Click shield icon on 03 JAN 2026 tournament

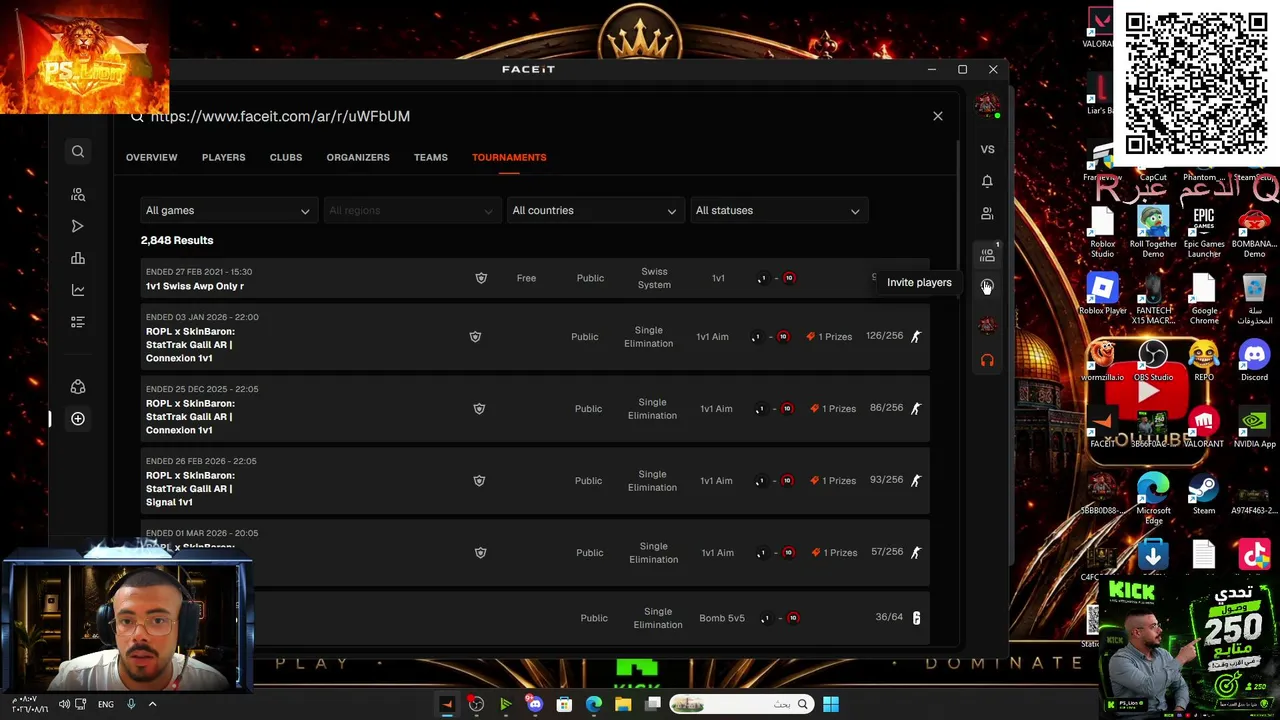(x=475, y=337)
